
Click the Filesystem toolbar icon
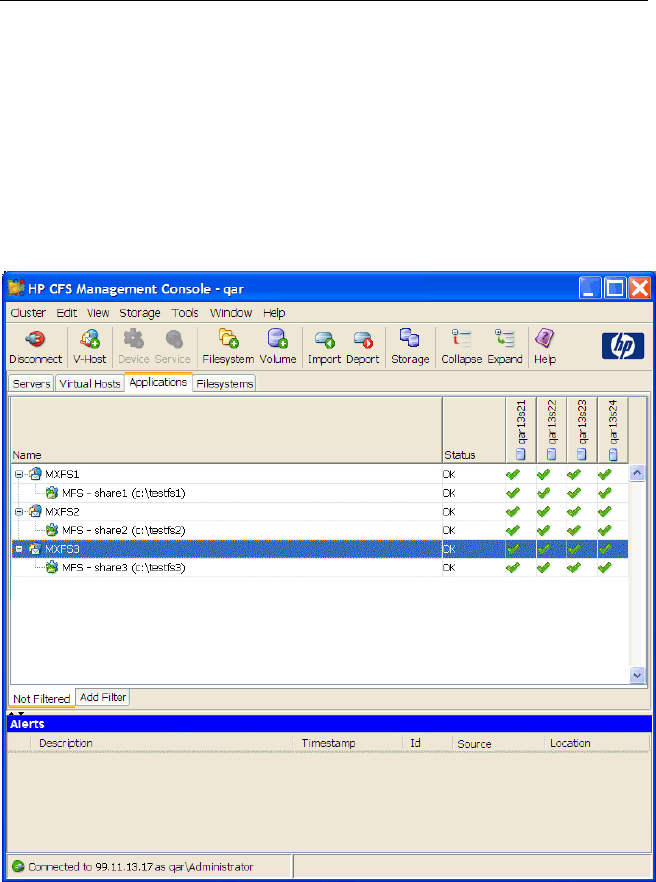[228, 346]
